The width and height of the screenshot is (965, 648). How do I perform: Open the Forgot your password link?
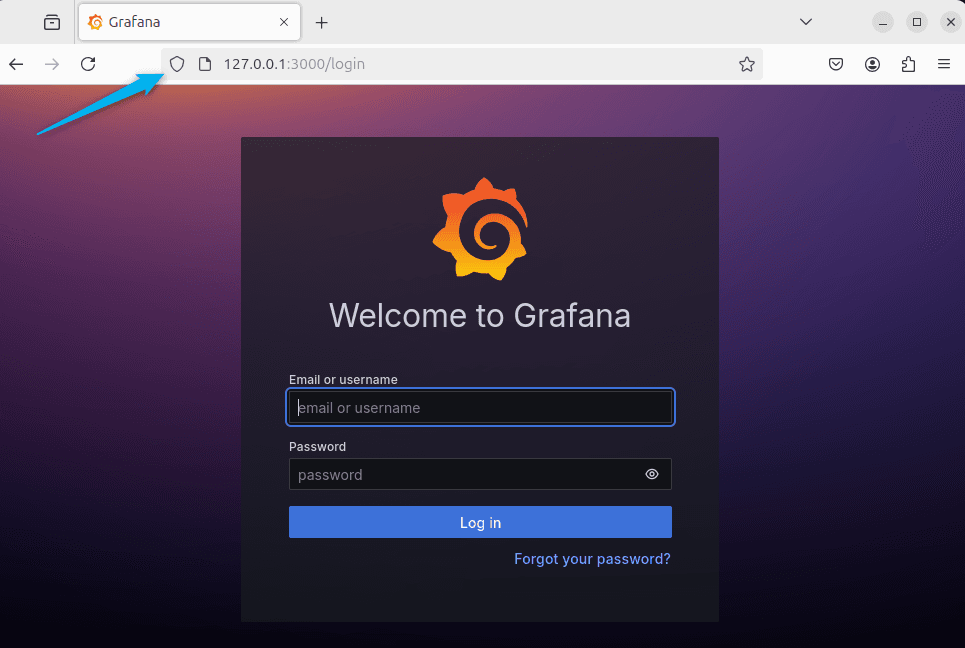592,559
